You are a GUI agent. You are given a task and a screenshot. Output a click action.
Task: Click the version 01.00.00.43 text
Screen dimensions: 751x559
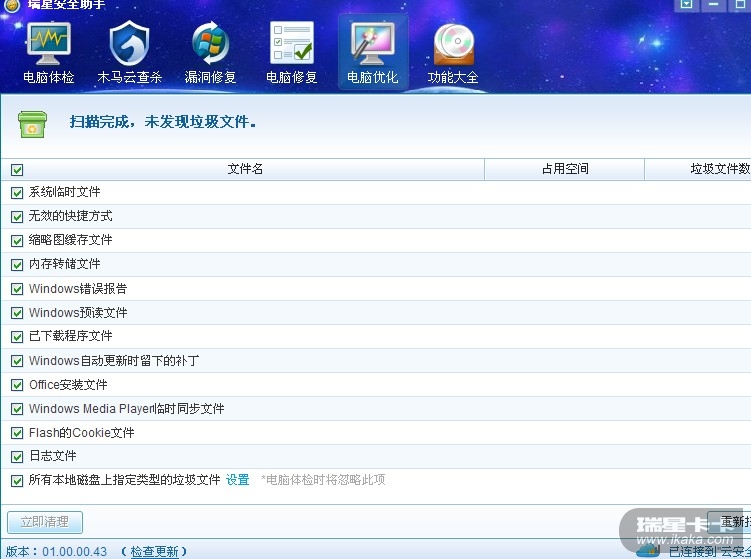click(x=75, y=551)
